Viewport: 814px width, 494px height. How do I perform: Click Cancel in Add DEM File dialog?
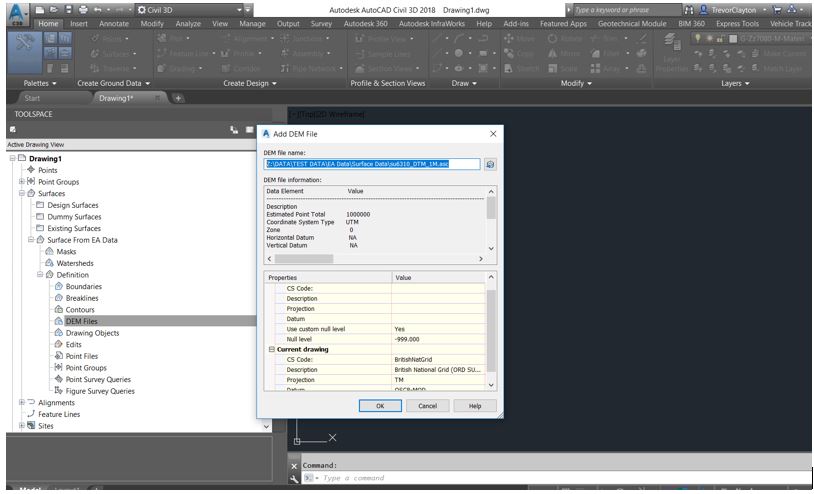(x=428, y=406)
